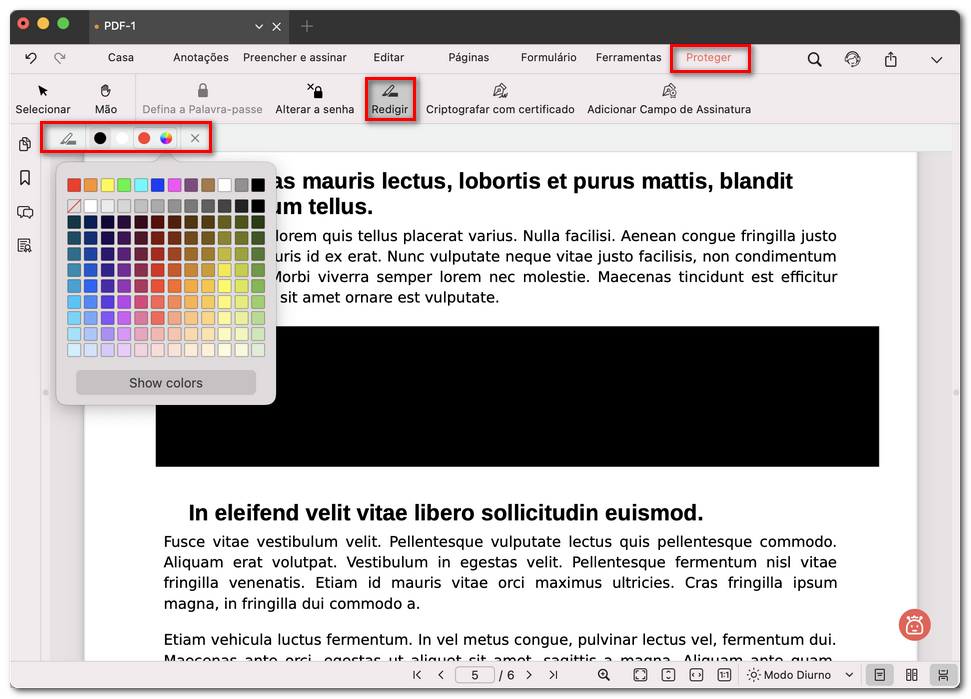Click the search magnifier icon
The image size is (971, 699).
tap(814, 60)
